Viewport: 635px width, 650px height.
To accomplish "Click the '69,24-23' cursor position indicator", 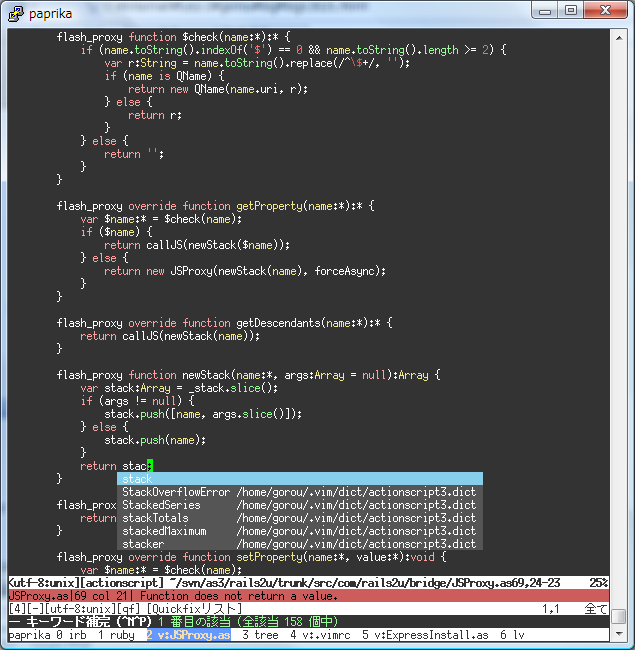I will click(536, 583).
